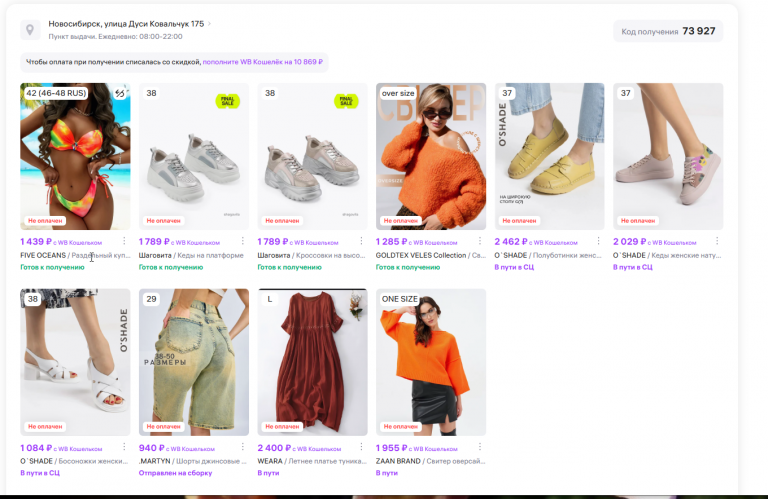
Task: Click the Шаговита / Кроссовки на высо... title
Action: pyautogui.click(x=312, y=255)
